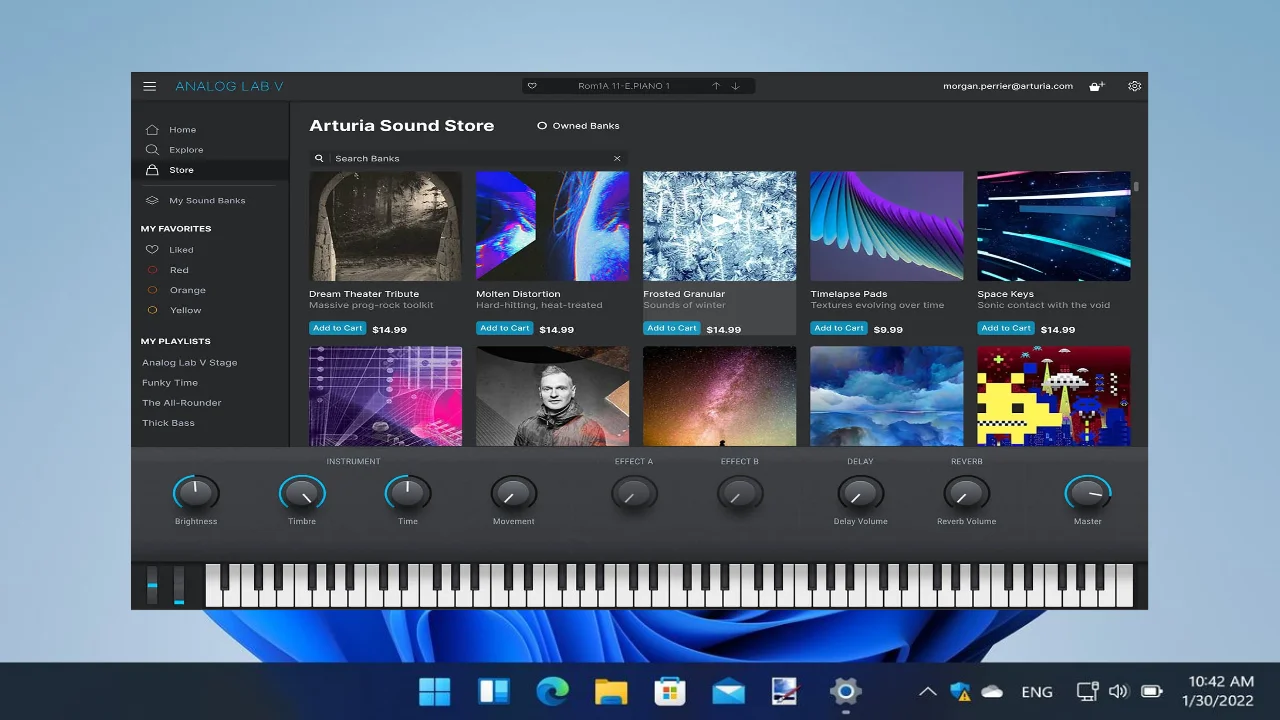Go to next preset with down arrow
The image size is (1280, 720).
[736, 86]
